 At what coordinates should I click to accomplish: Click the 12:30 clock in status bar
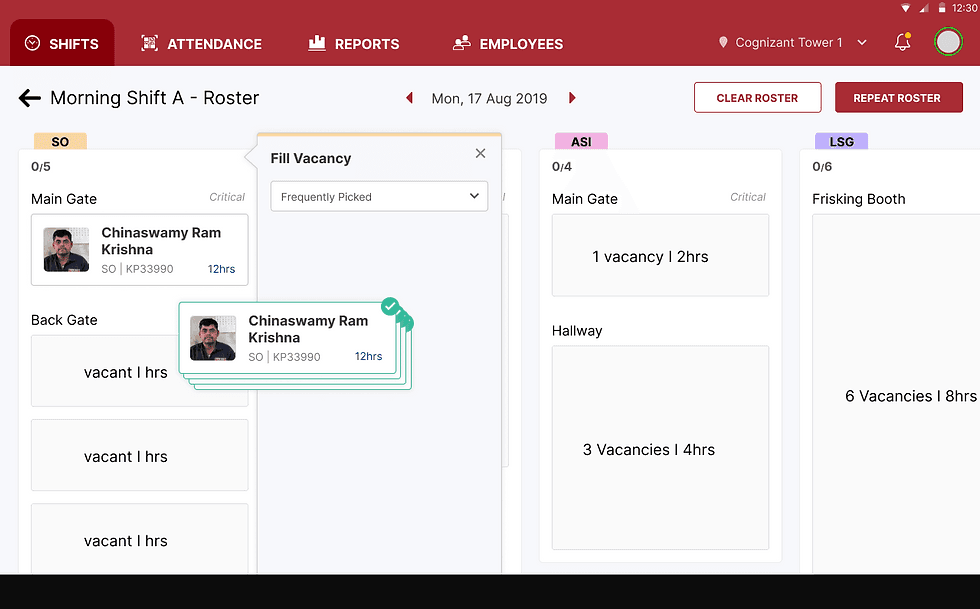[964, 8]
